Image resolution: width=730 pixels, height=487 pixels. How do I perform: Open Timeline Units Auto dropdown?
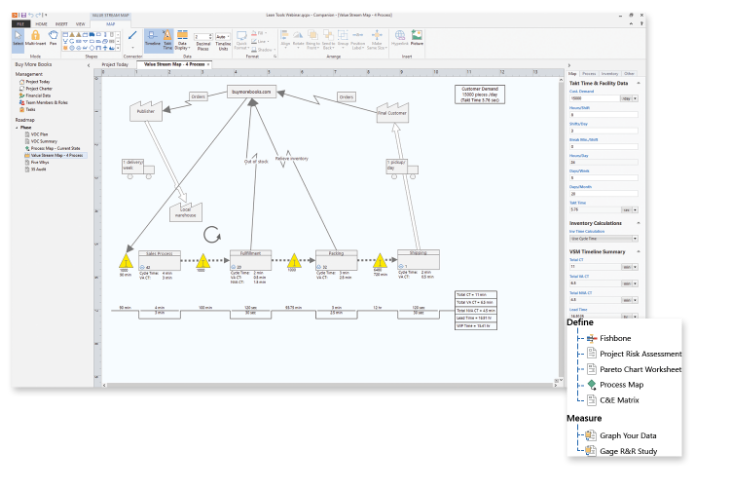coord(222,36)
